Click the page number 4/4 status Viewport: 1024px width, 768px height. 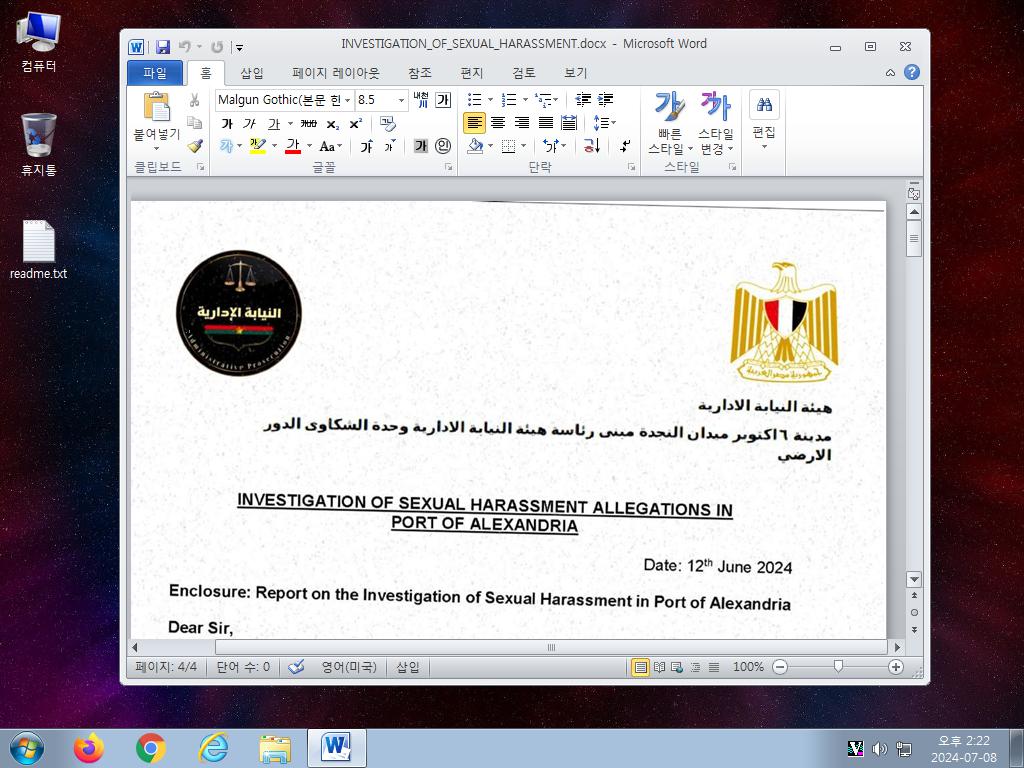[x=166, y=667]
